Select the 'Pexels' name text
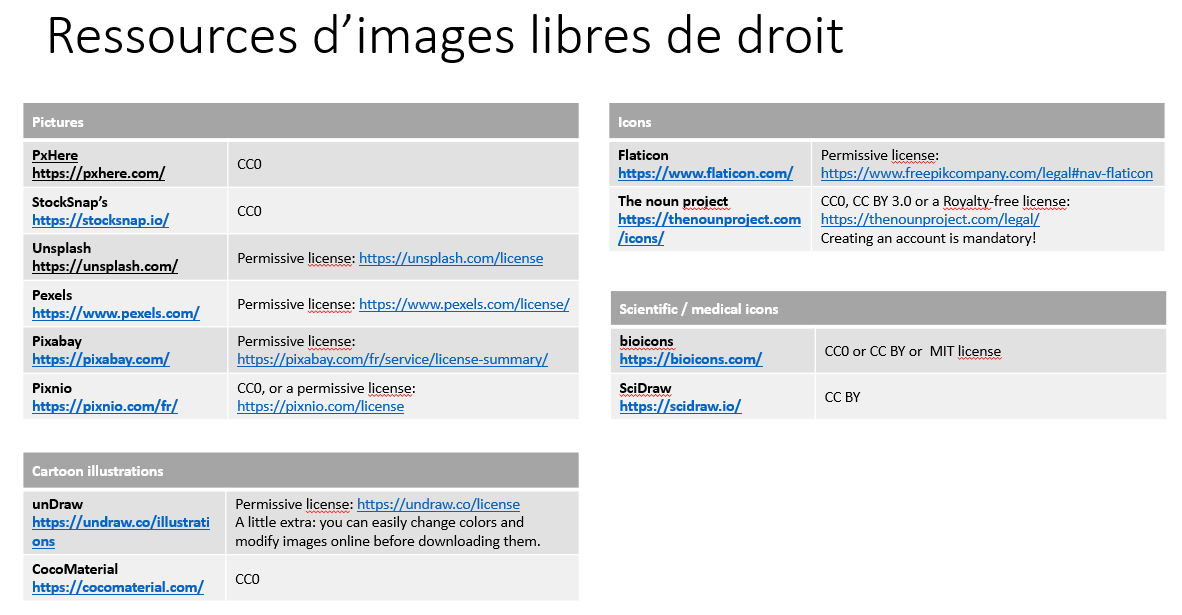 [x=52, y=295]
